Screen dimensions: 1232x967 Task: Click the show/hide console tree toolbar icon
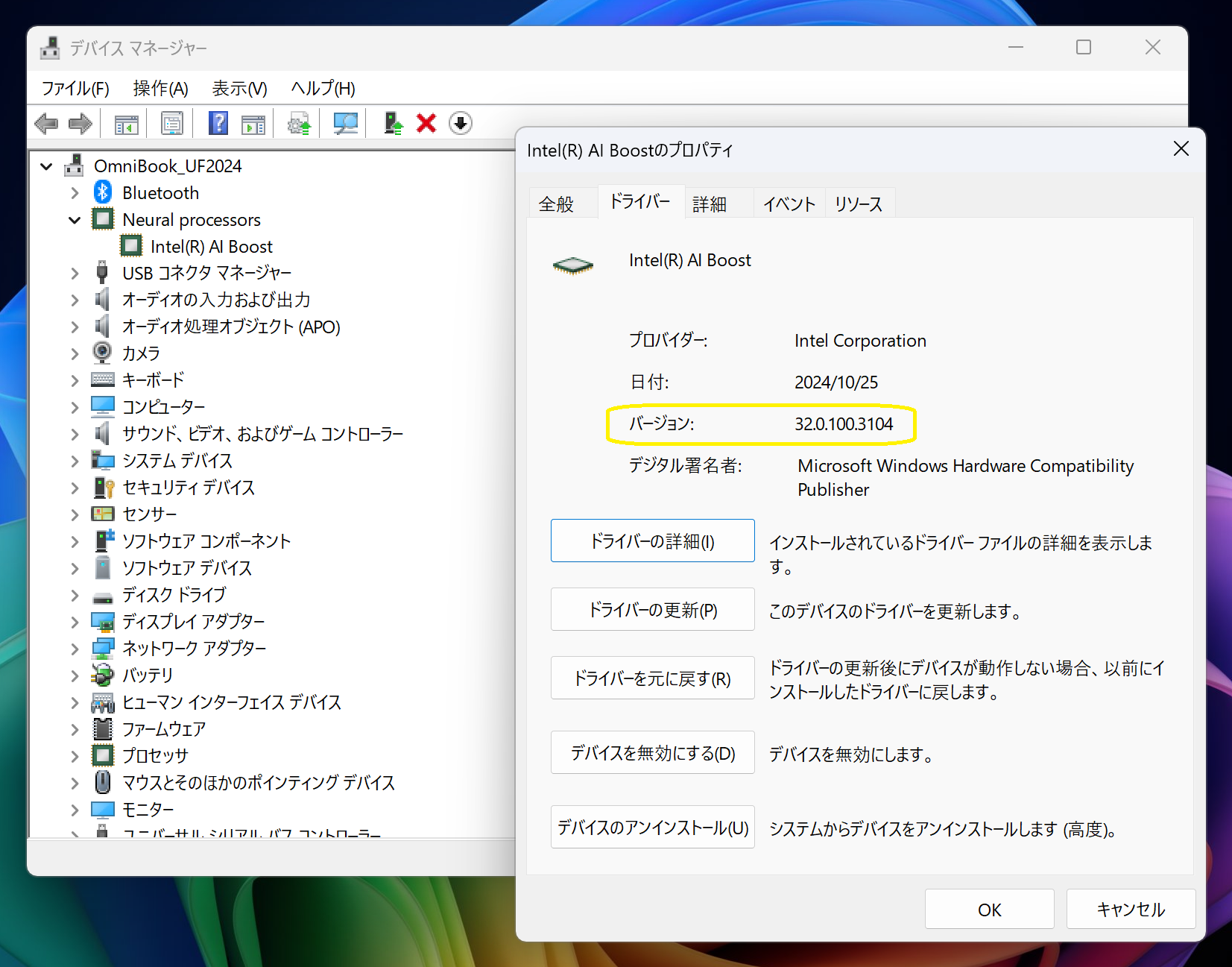[127, 124]
